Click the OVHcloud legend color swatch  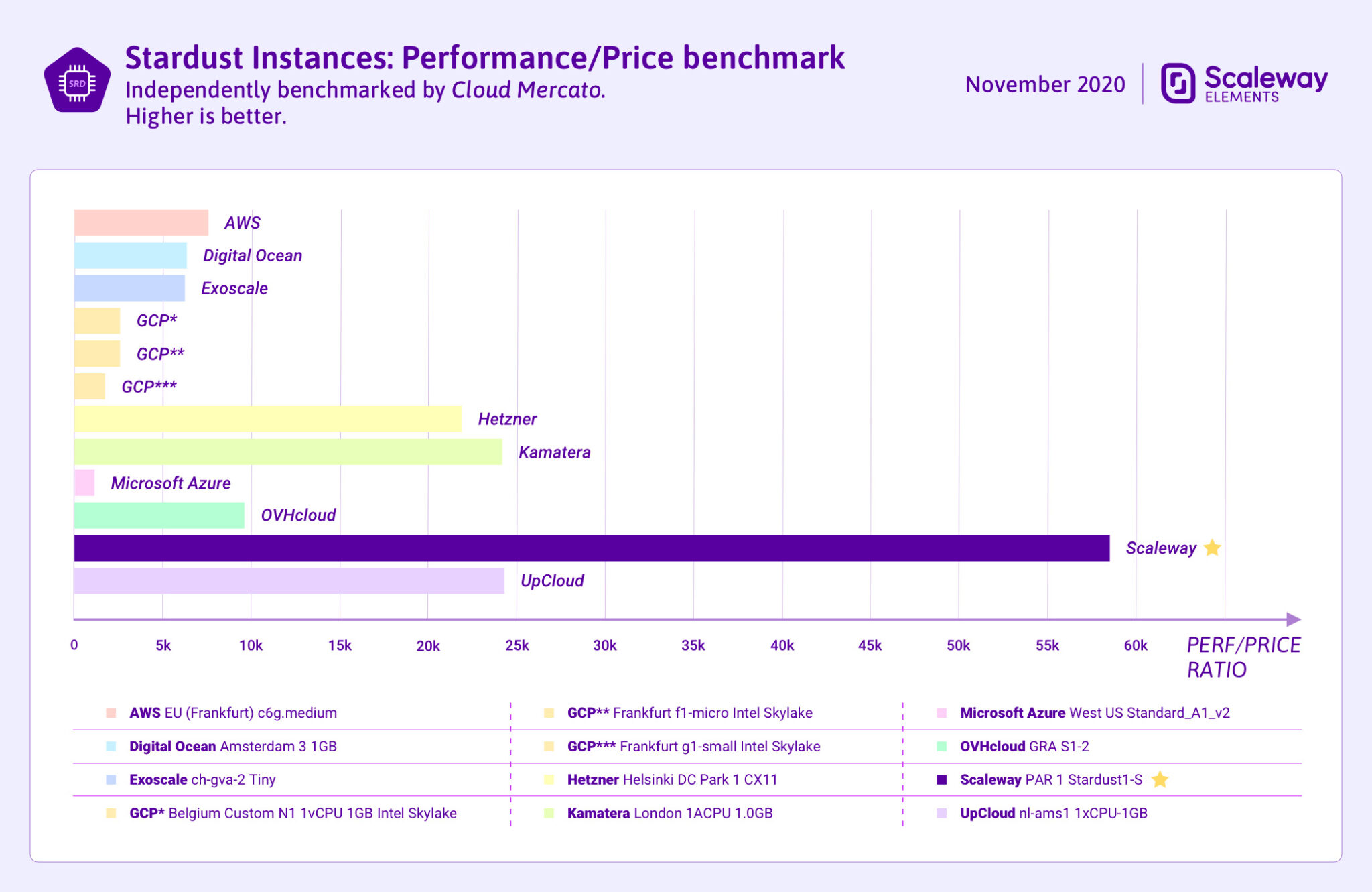942,747
